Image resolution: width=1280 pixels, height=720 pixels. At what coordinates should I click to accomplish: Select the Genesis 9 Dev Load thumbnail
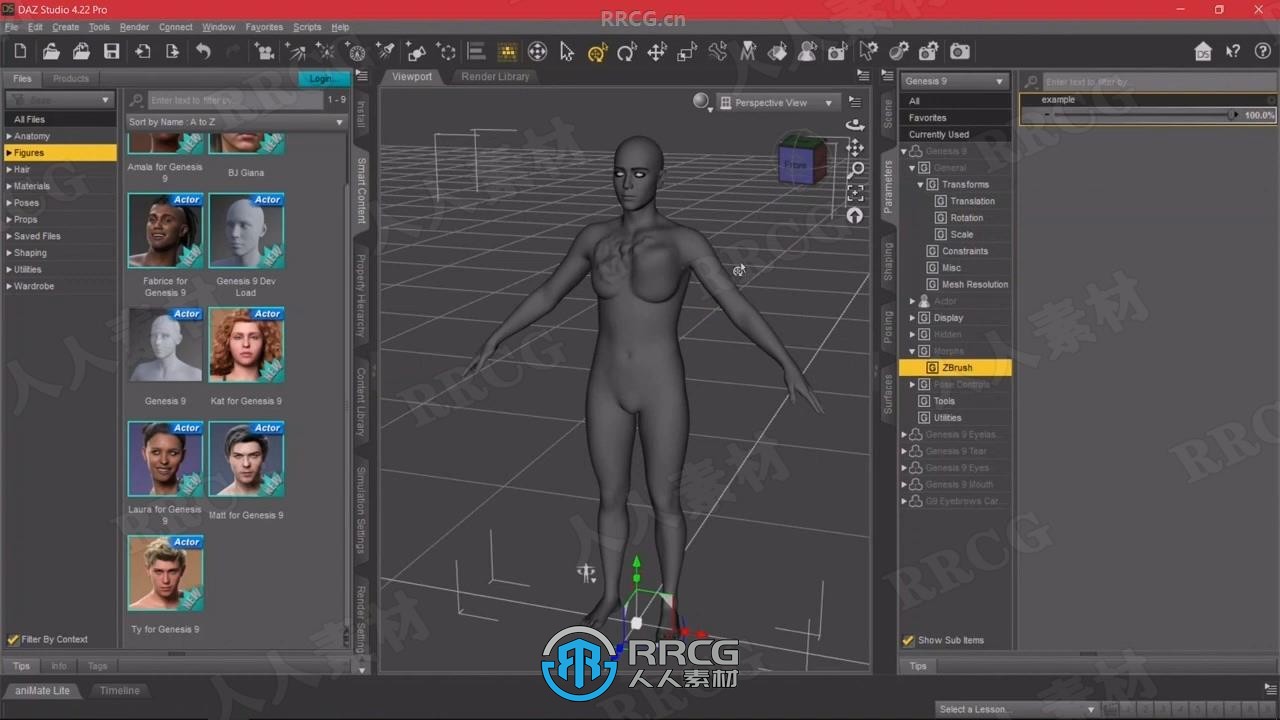(246, 231)
